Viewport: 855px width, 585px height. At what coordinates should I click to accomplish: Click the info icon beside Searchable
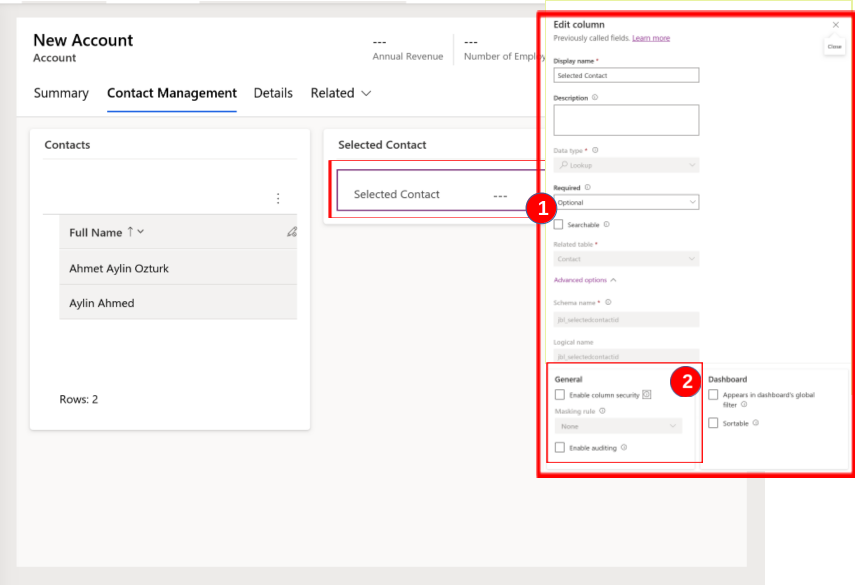click(x=606, y=224)
